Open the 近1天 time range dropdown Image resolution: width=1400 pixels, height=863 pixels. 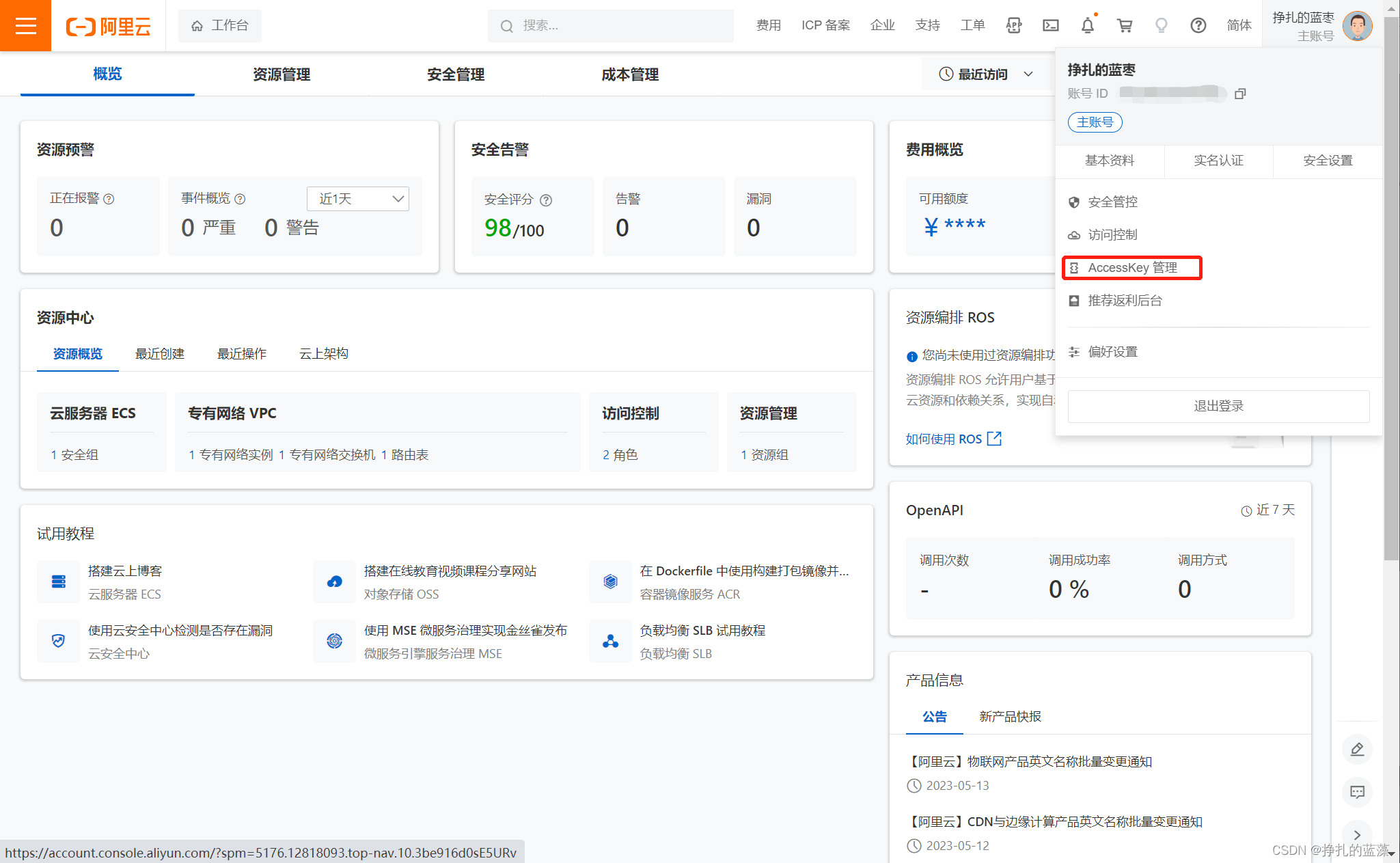click(358, 199)
